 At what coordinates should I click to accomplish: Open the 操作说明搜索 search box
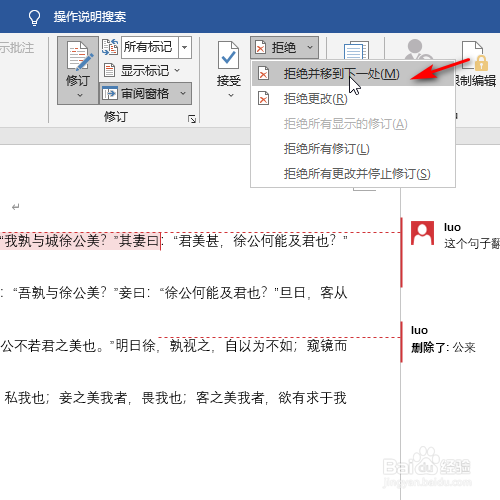click(x=90, y=17)
